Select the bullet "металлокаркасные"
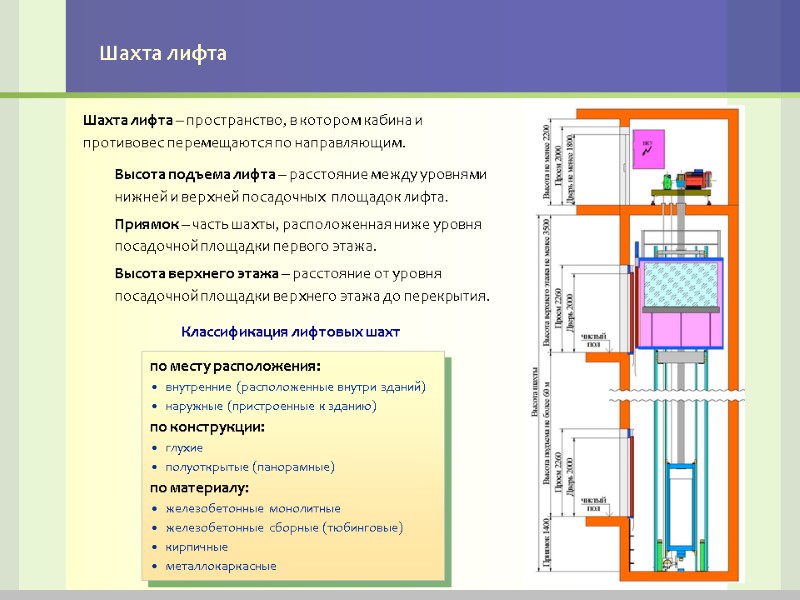 (220, 566)
